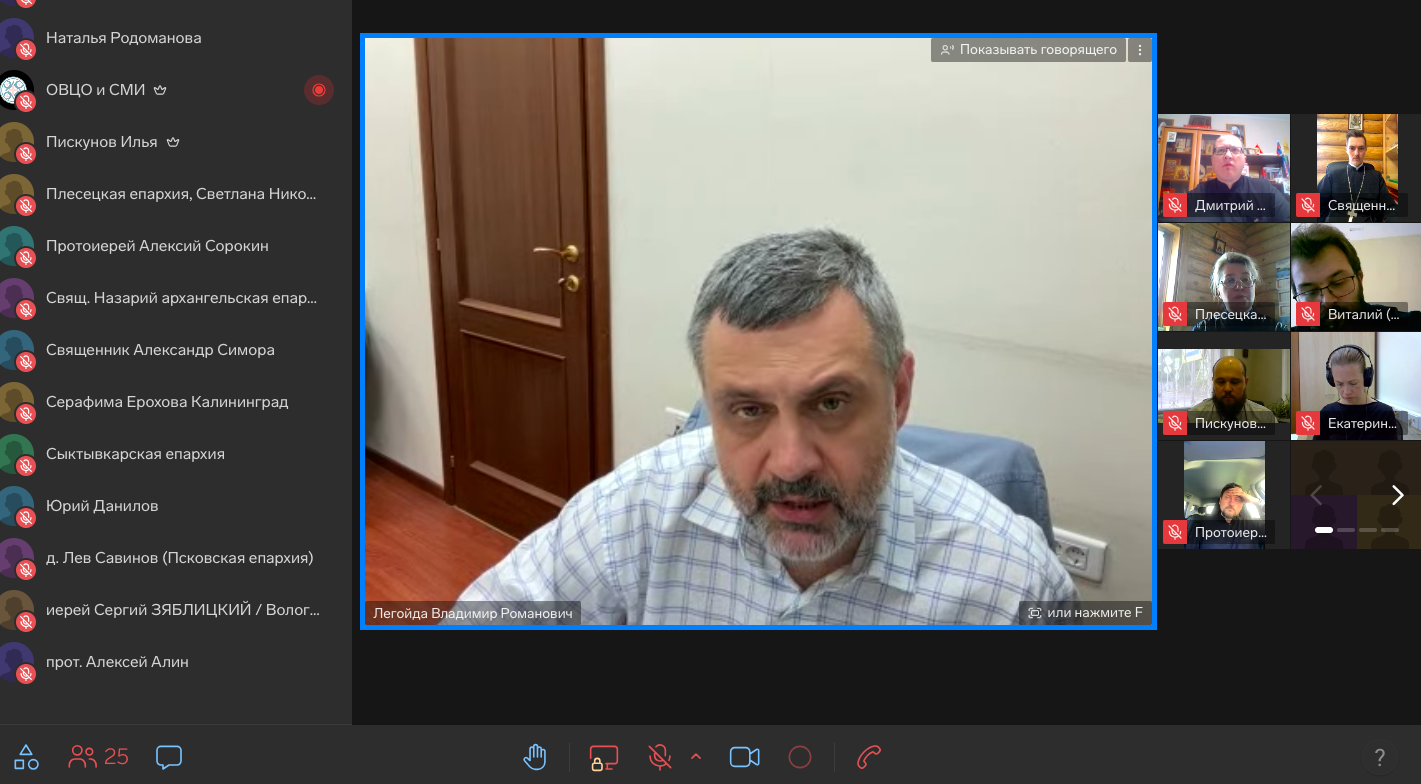Open the three-dot menu on the main video
Image resolution: width=1421 pixels, height=784 pixels.
click(x=1140, y=49)
